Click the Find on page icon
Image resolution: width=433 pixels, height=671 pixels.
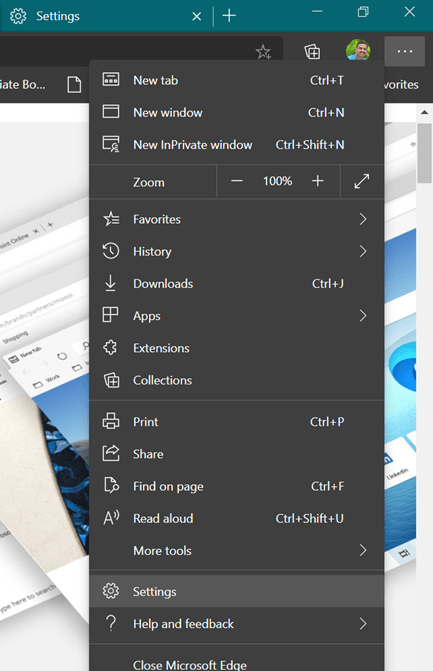[111, 486]
